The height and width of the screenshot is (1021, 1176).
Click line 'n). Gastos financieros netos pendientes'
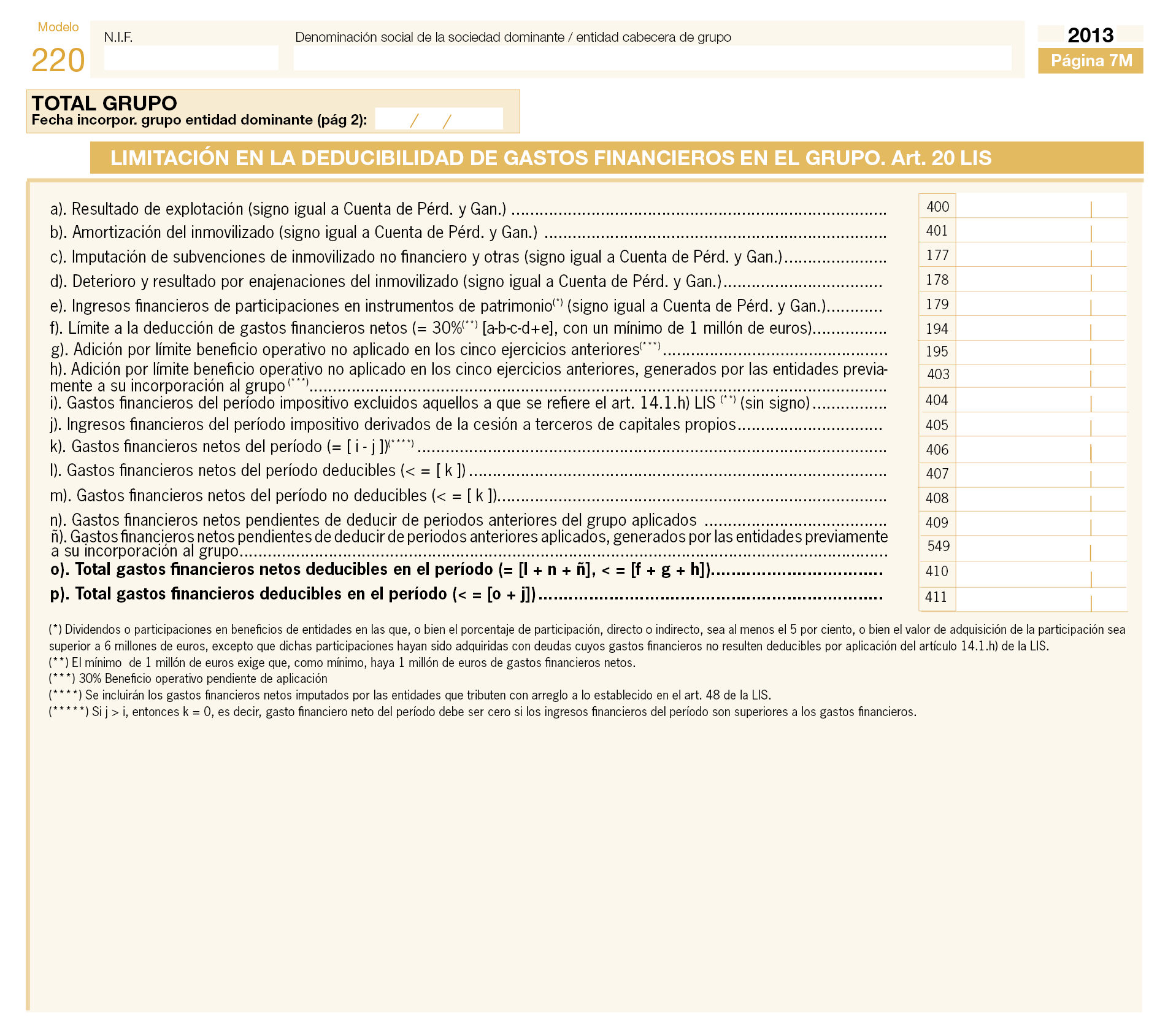(x=468, y=520)
